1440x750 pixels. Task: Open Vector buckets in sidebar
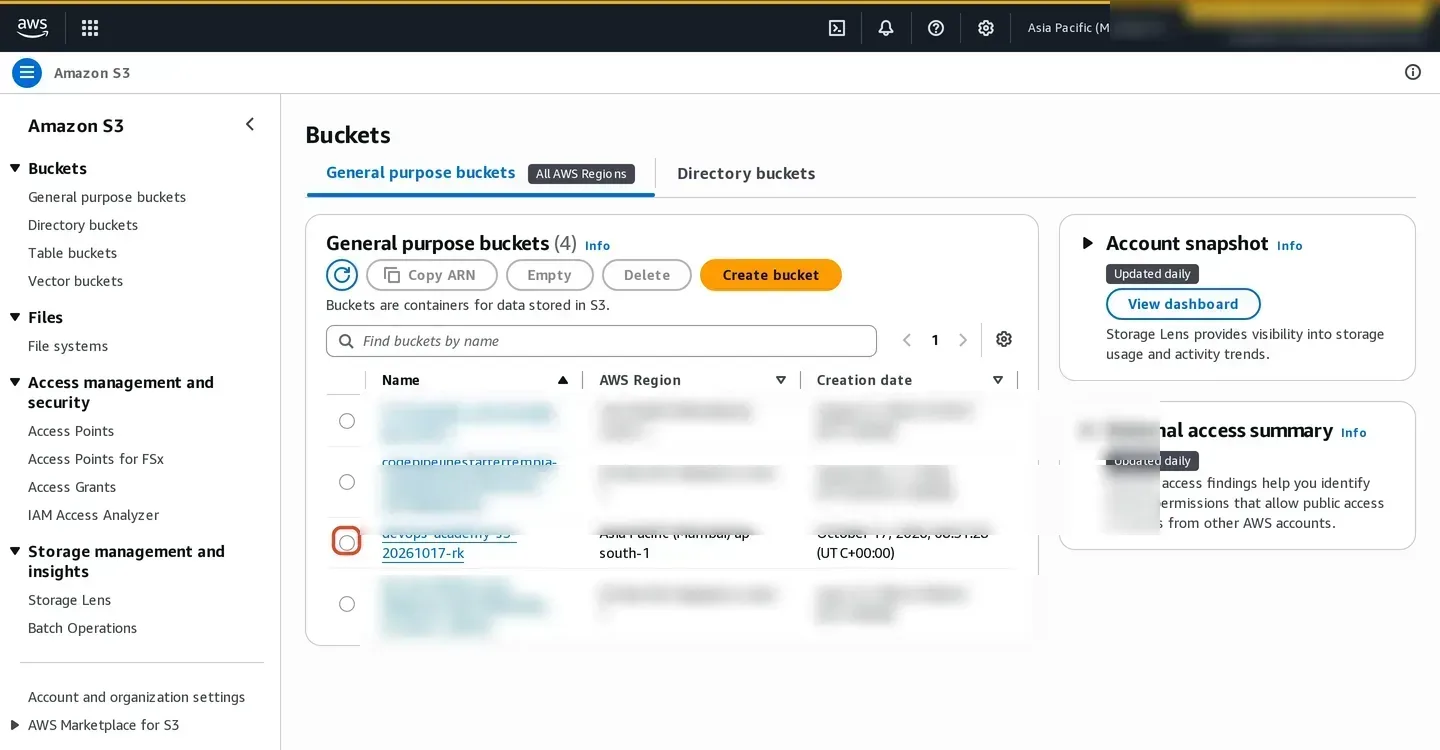coord(75,281)
